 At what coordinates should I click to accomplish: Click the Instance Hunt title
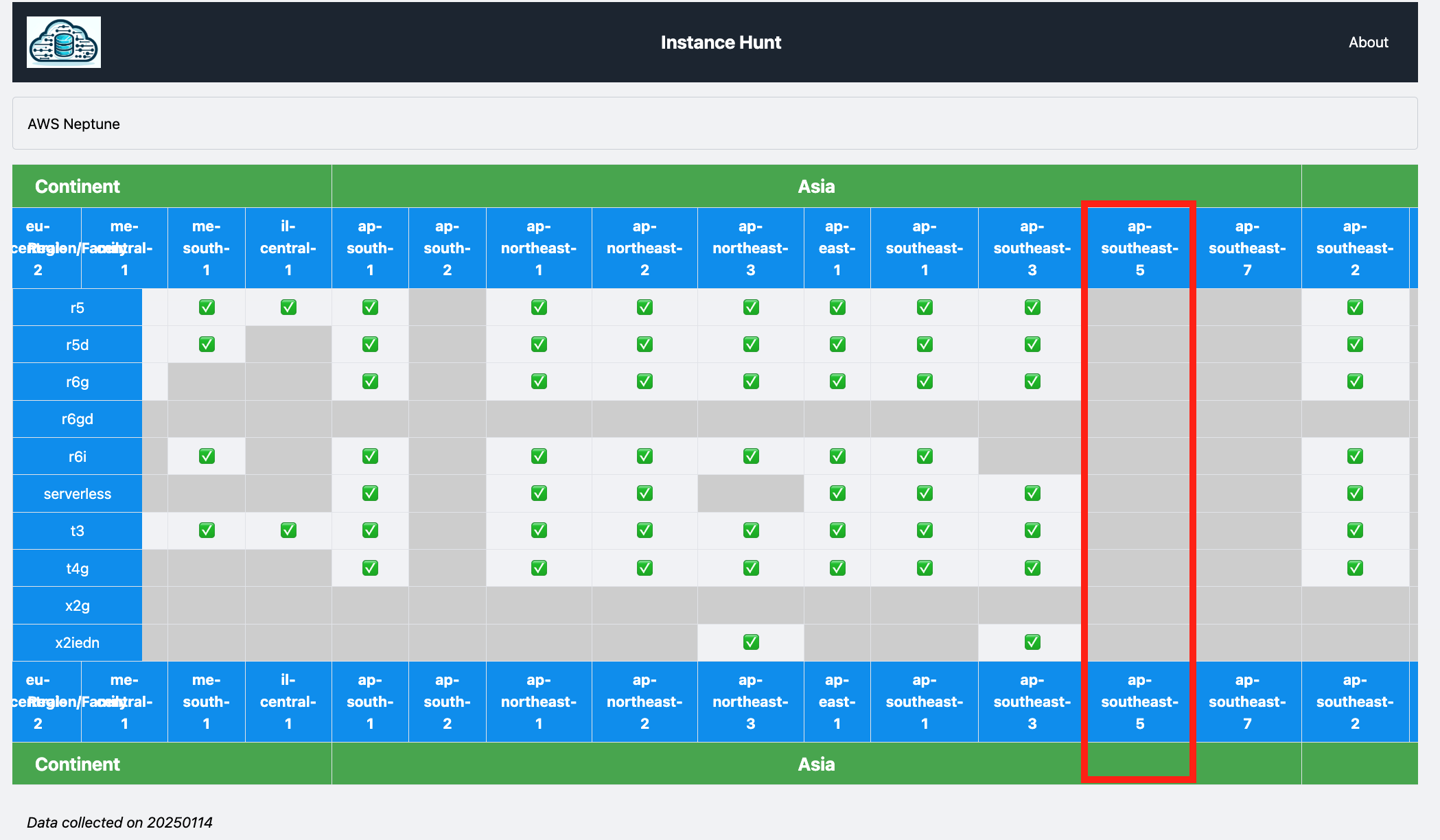coord(721,43)
